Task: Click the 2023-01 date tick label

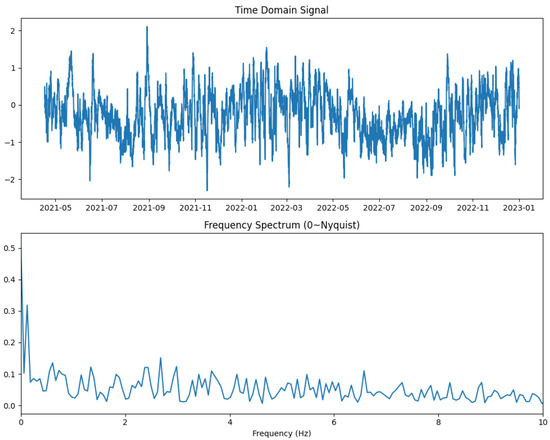Action: point(519,208)
